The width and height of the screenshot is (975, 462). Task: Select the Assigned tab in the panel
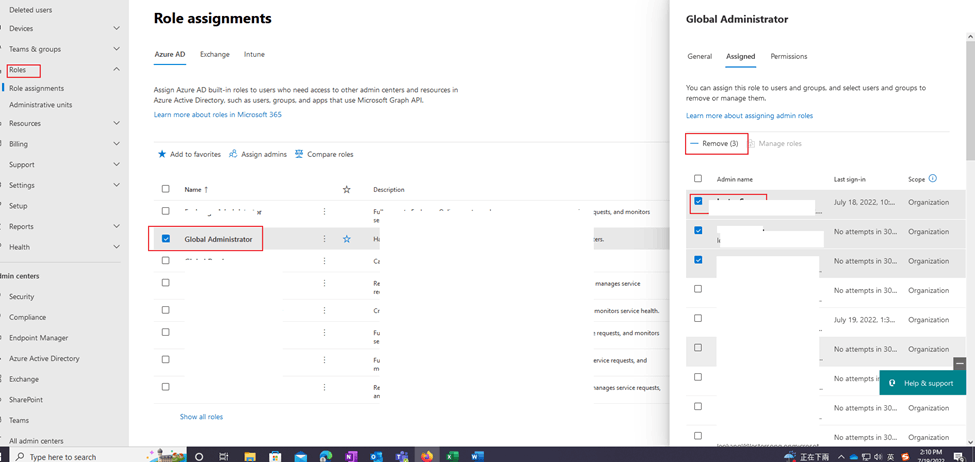pyautogui.click(x=741, y=57)
